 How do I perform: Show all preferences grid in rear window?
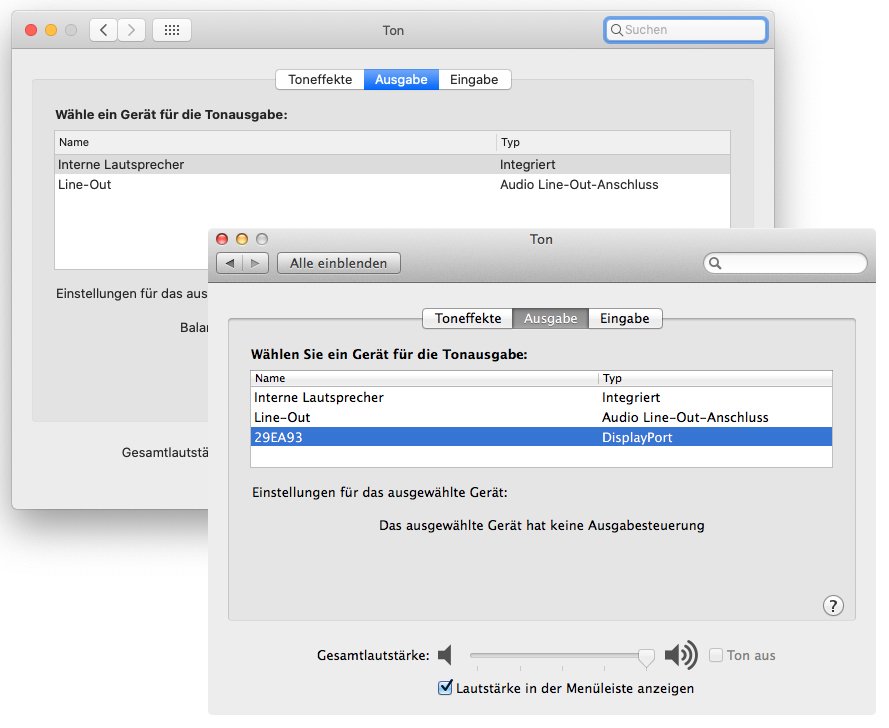coord(172,30)
